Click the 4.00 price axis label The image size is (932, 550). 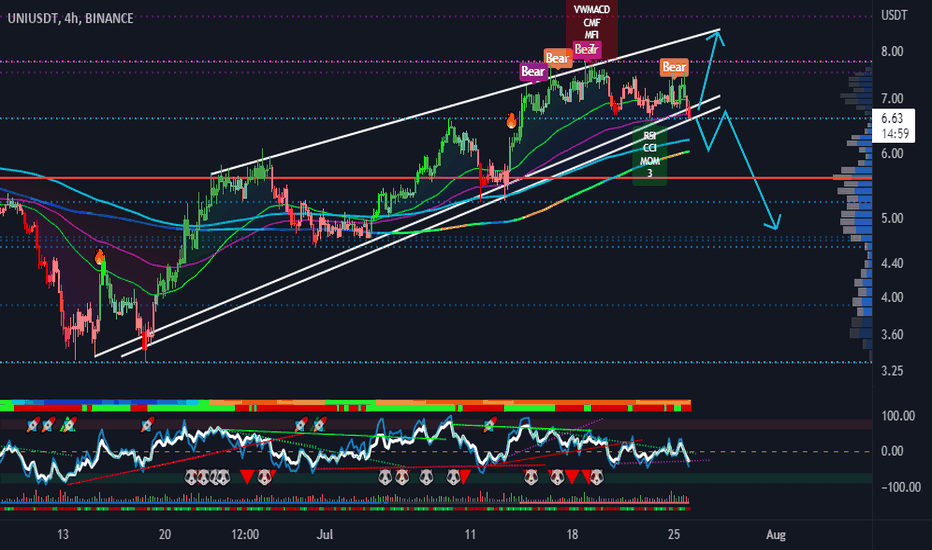[892, 297]
